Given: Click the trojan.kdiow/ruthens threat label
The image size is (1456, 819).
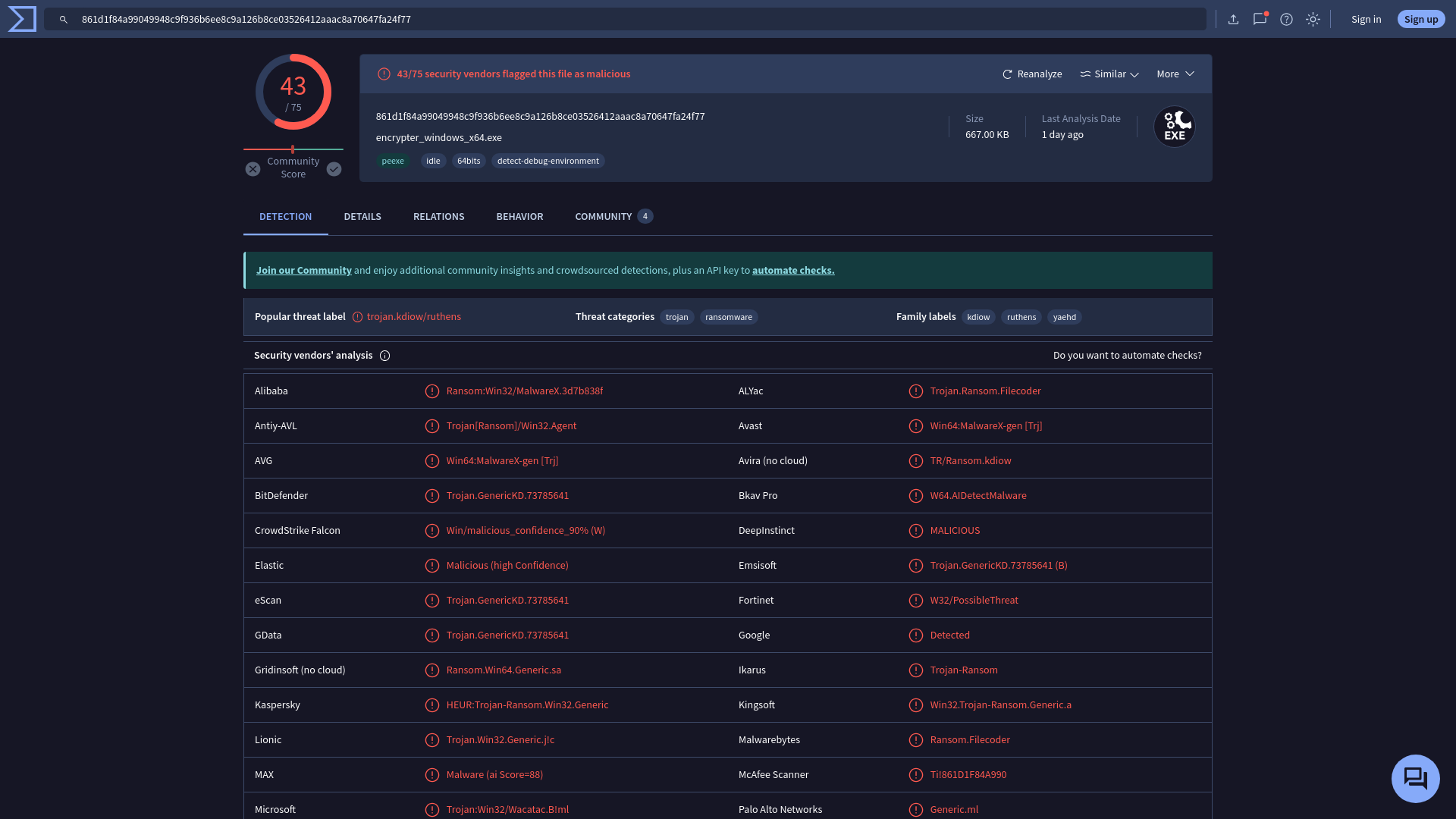Looking at the screenshot, I should point(413,317).
